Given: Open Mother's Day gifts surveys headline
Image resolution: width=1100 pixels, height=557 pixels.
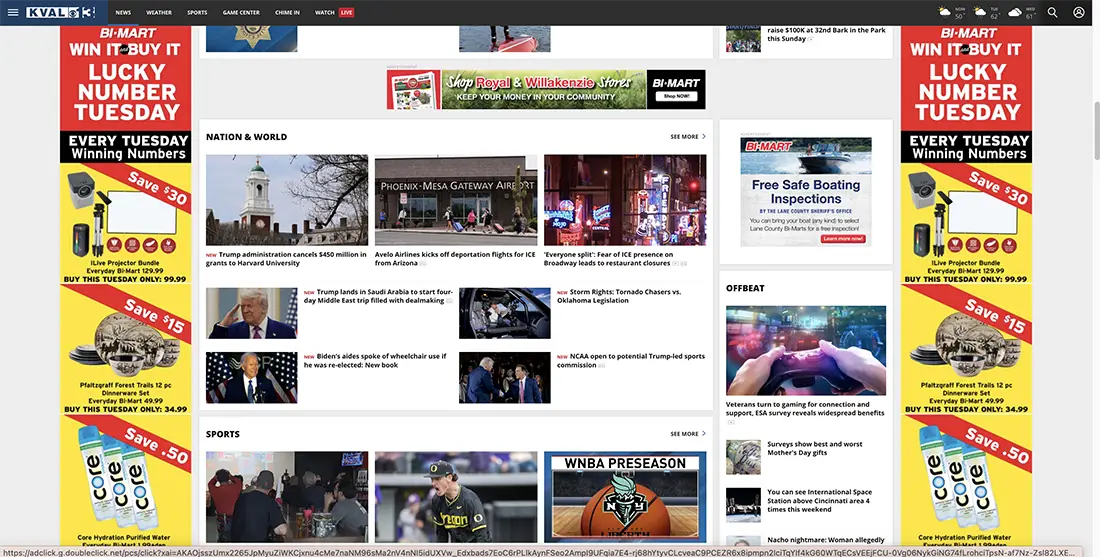Looking at the screenshot, I should (x=814, y=448).
